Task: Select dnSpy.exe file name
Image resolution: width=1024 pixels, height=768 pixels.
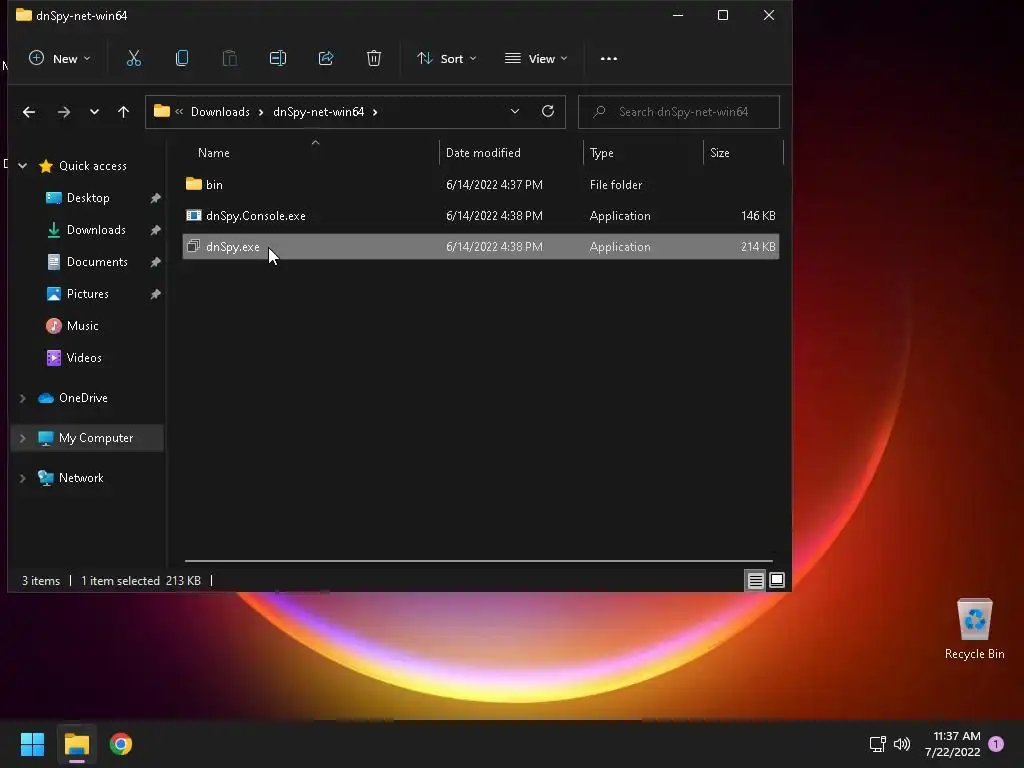Action: 232,247
